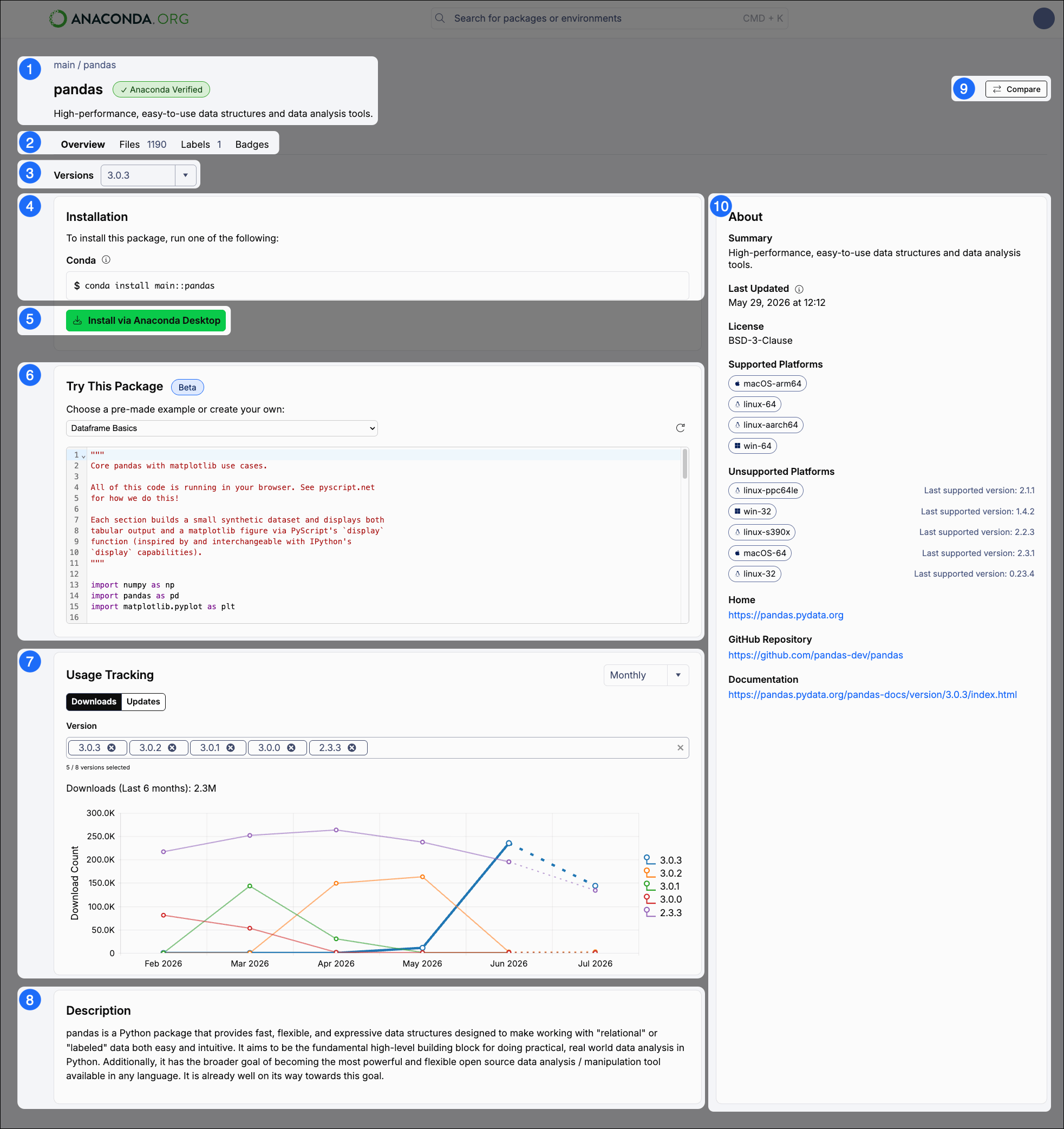Open the pandas.pydata.org home link

click(786, 615)
